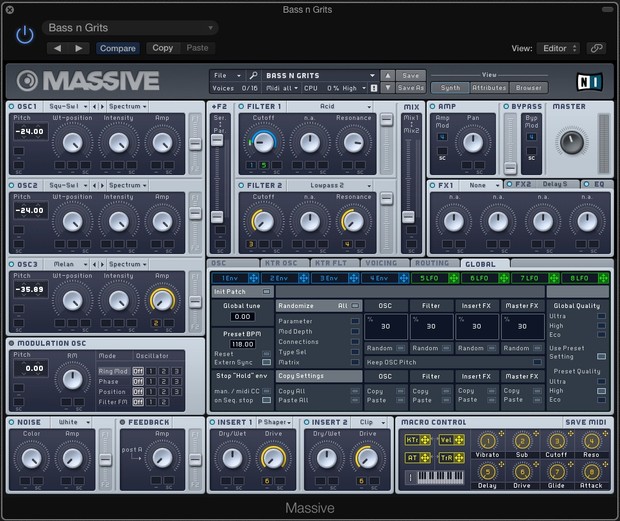
Task: Click the Init Patch button
Action: coord(243,292)
